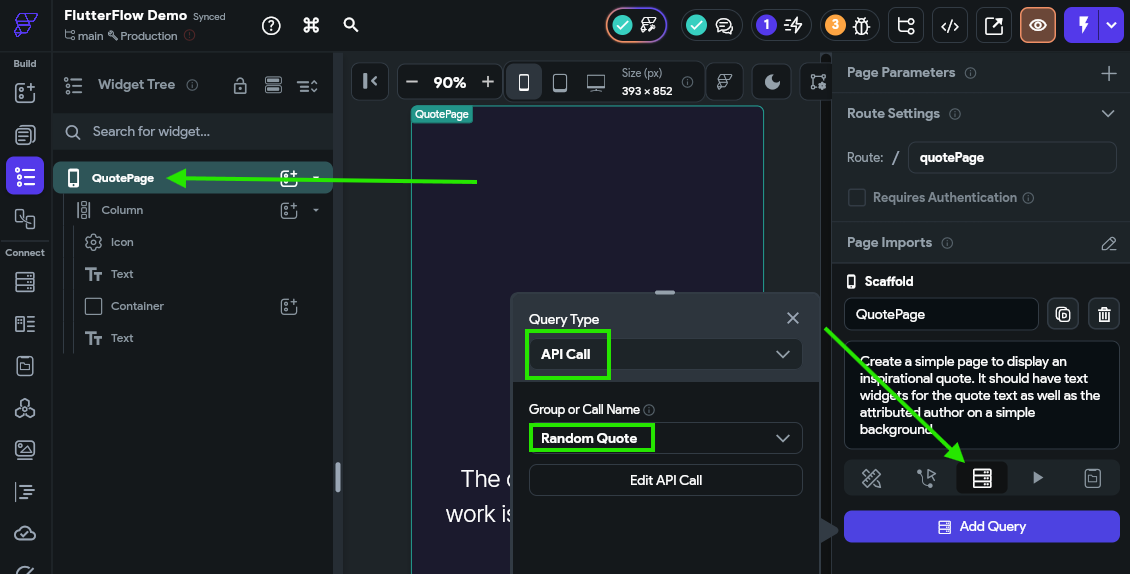Viewport: 1130px width, 574px height.
Task: Zoom in the canvas with plus
Action: [488, 81]
